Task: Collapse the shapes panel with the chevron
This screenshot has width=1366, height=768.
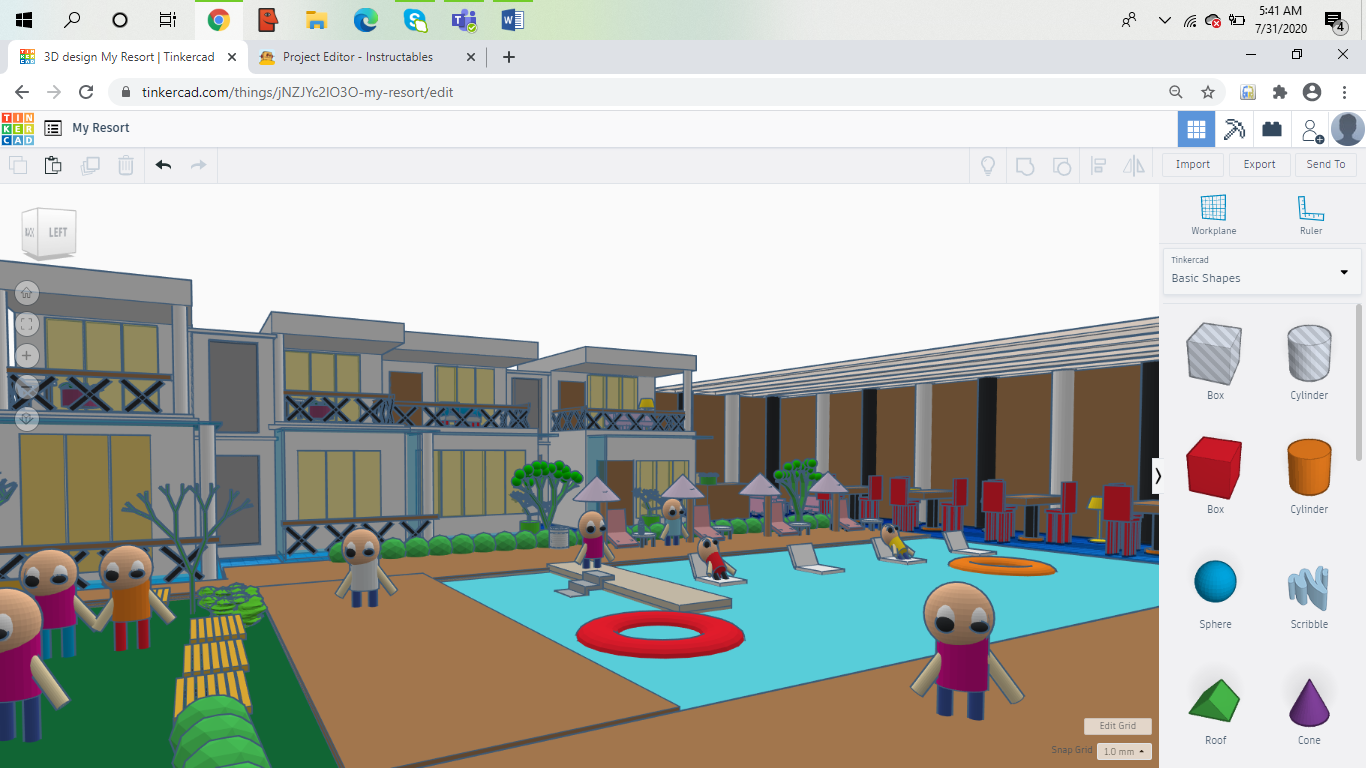Action: click(x=1158, y=476)
